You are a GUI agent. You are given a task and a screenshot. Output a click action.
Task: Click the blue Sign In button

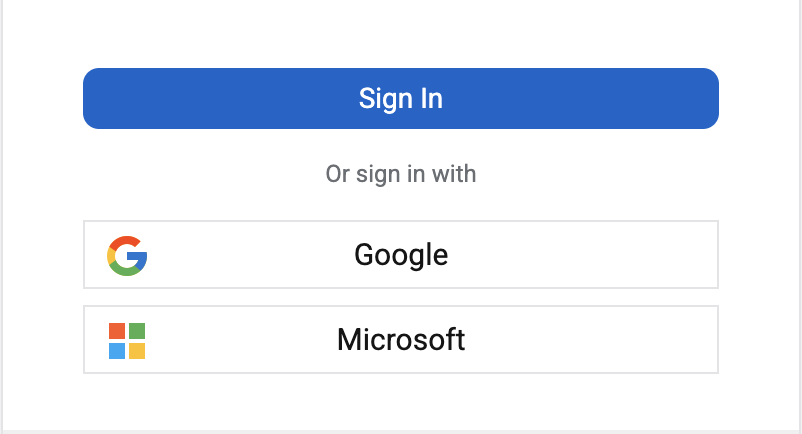tap(400, 98)
